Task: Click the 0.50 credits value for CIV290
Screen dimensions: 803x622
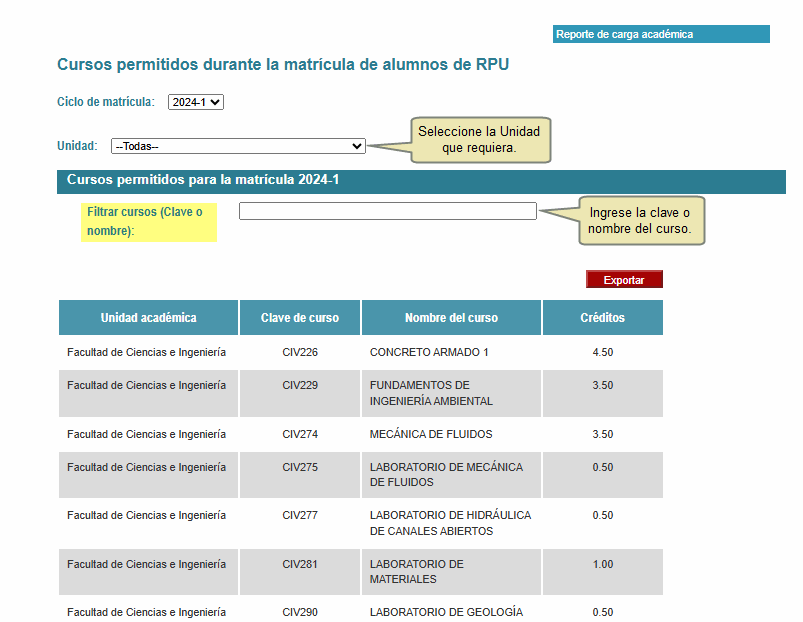Action: 603,612
